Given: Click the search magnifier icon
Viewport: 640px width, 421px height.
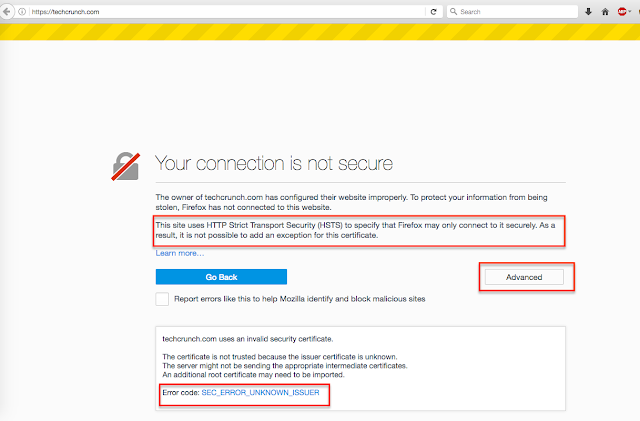Looking at the screenshot, I should pyautogui.click(x=454, y=11).
